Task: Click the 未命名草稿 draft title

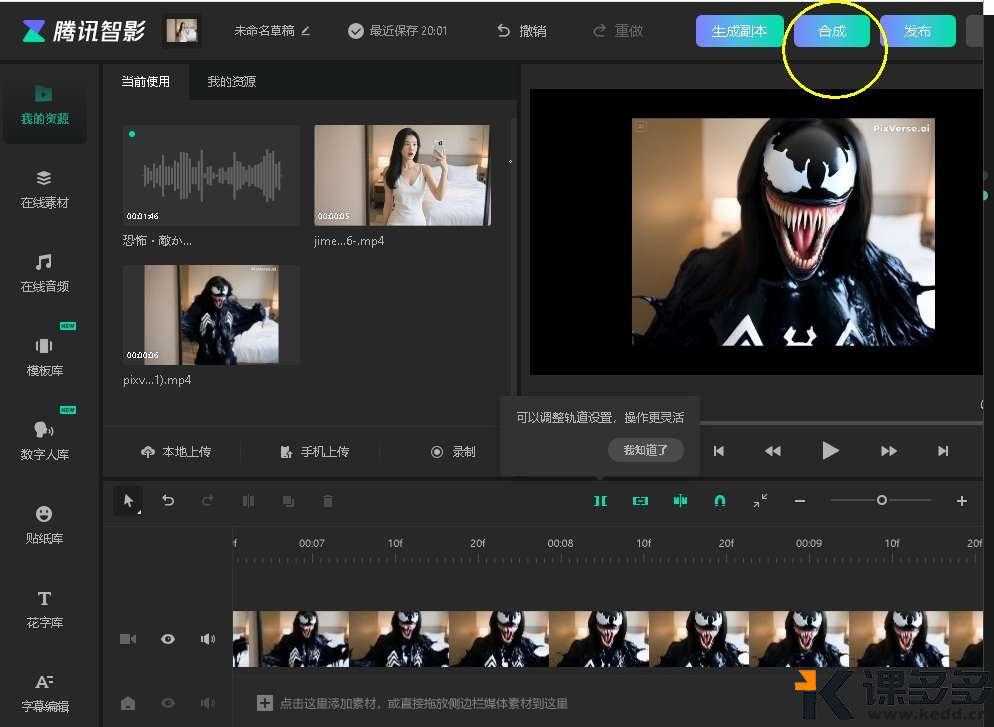Action: [264, 30]
